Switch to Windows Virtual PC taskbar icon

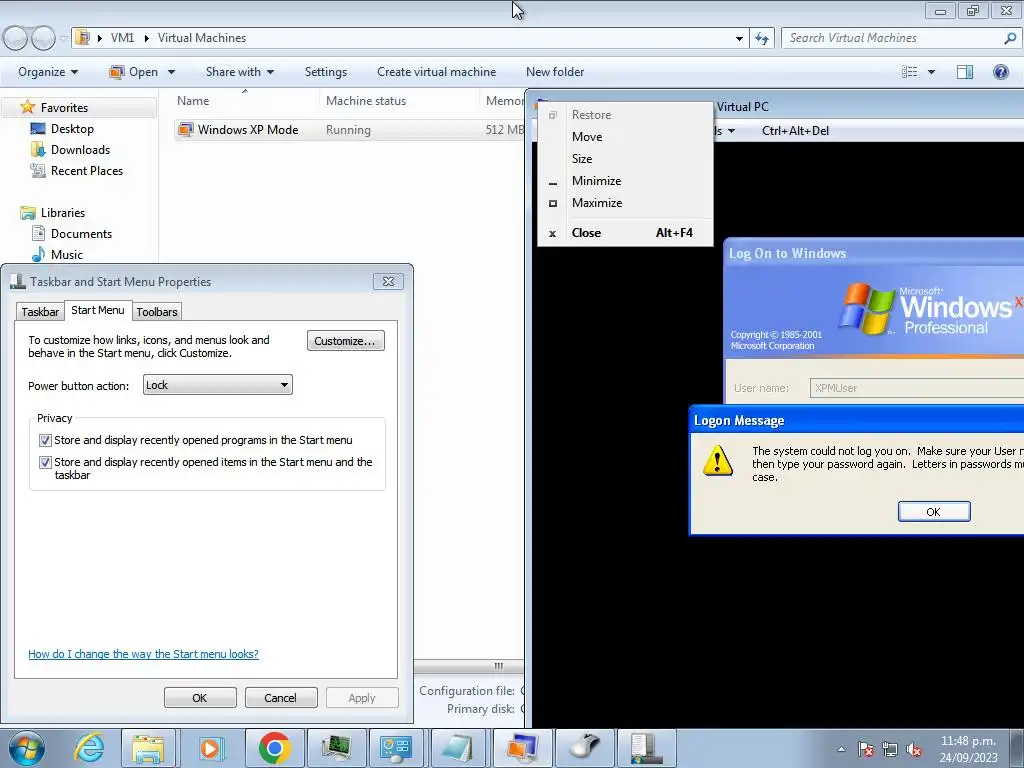click(520, 748)
